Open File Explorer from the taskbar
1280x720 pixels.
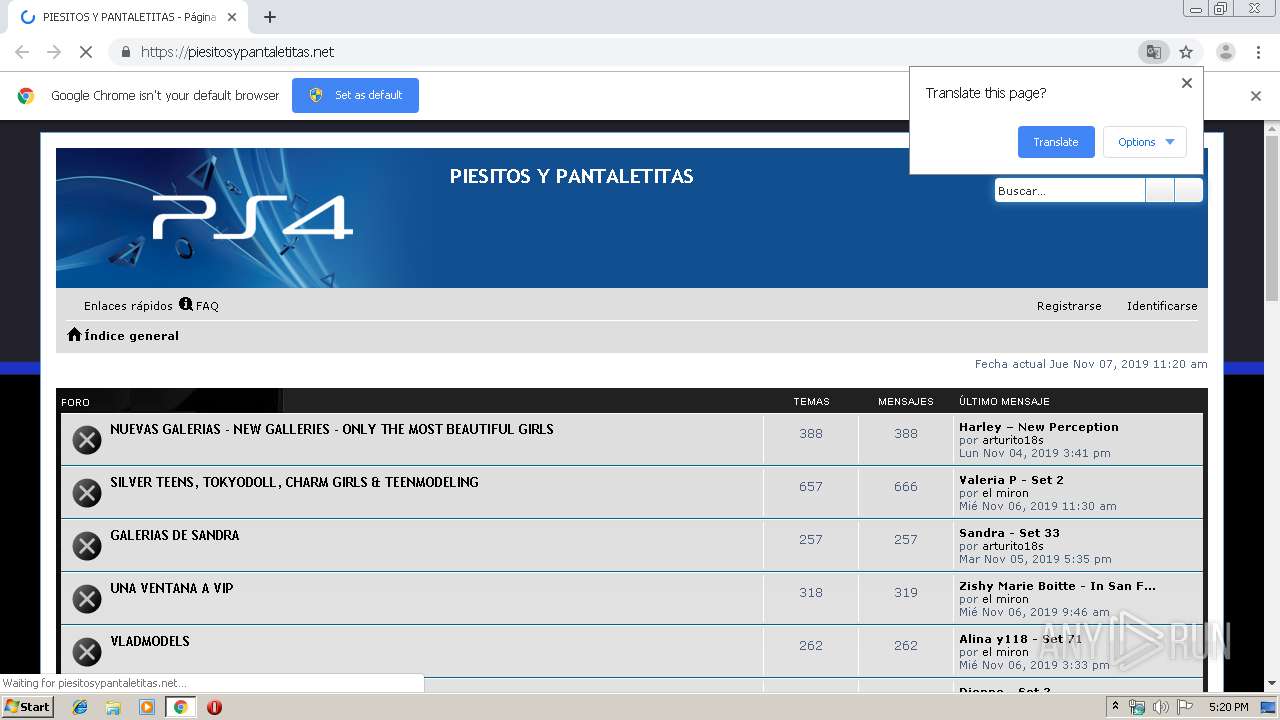click(x=113, y=707)
